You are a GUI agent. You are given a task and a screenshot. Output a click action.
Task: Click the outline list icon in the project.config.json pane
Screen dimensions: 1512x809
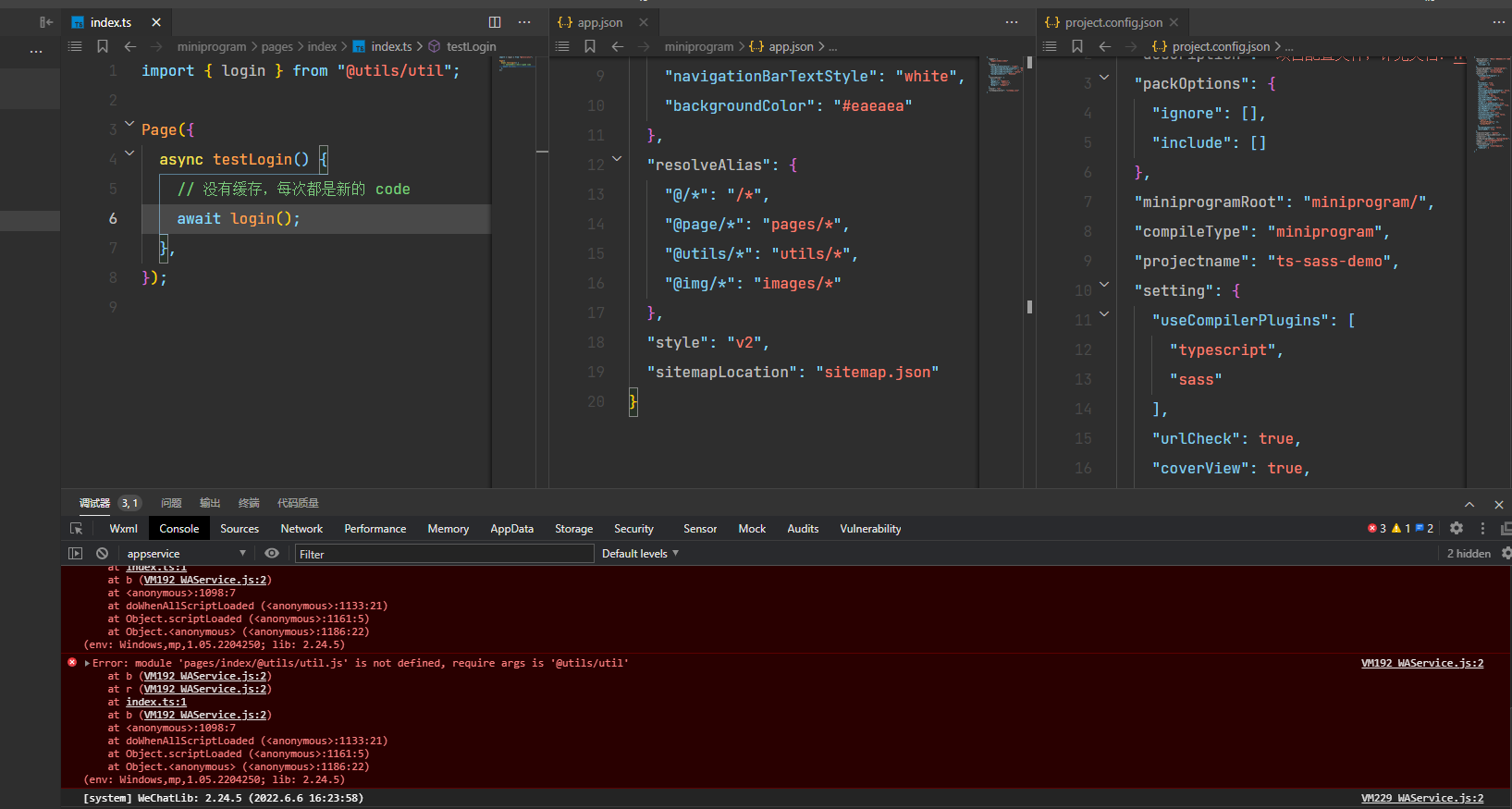1050,46
